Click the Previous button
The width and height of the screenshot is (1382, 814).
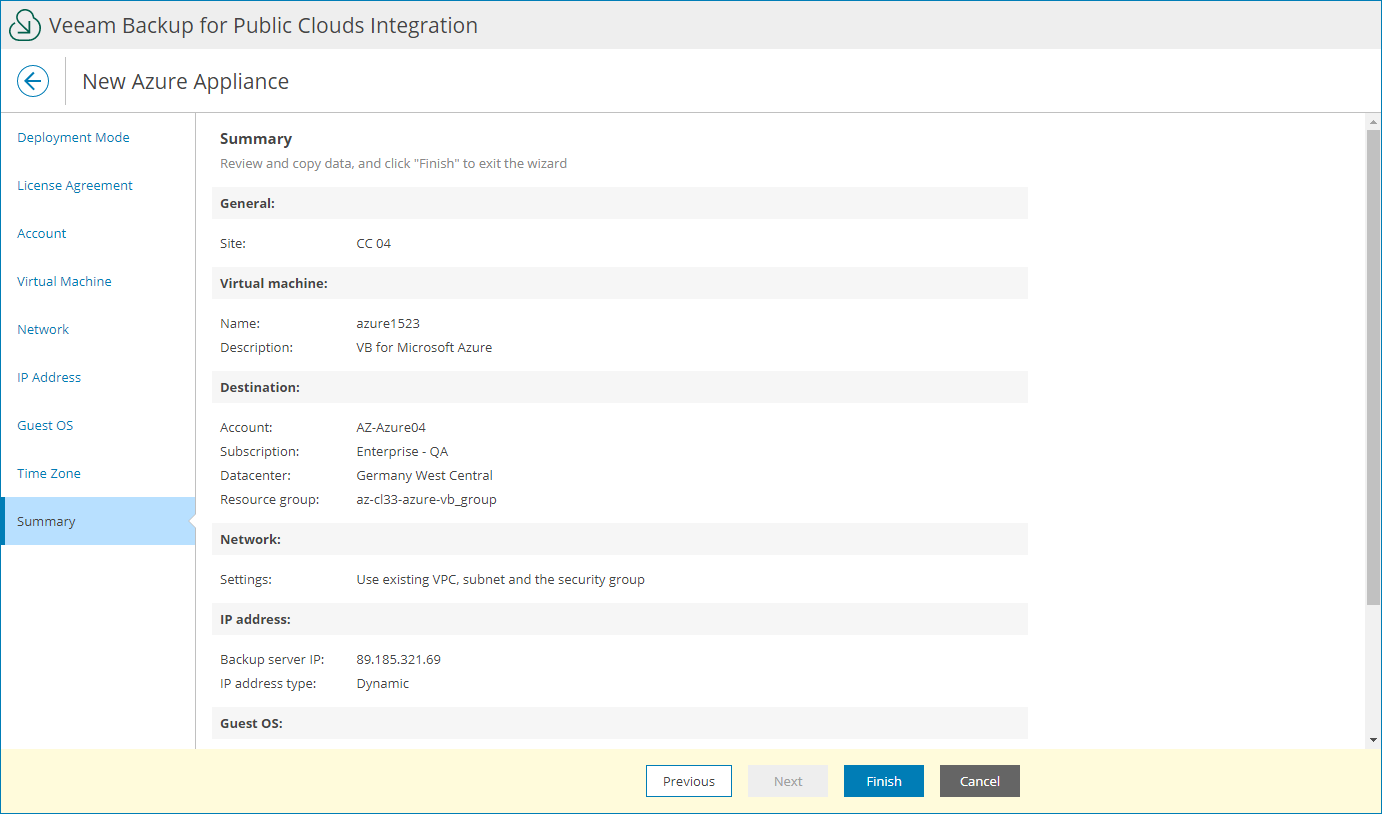pyautogui.click(x=689, y=781)
